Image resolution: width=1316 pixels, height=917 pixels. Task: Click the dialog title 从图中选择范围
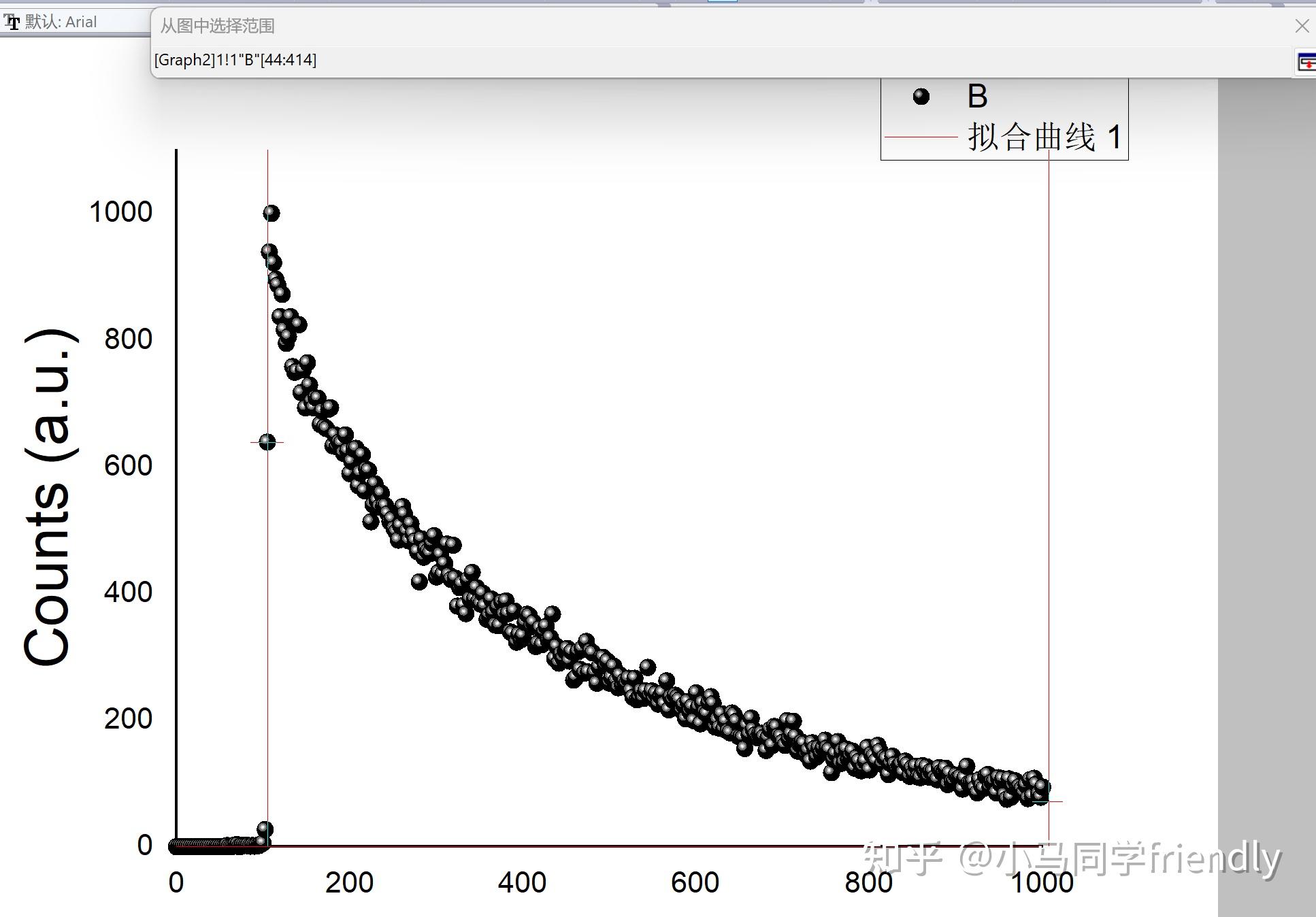218,26
